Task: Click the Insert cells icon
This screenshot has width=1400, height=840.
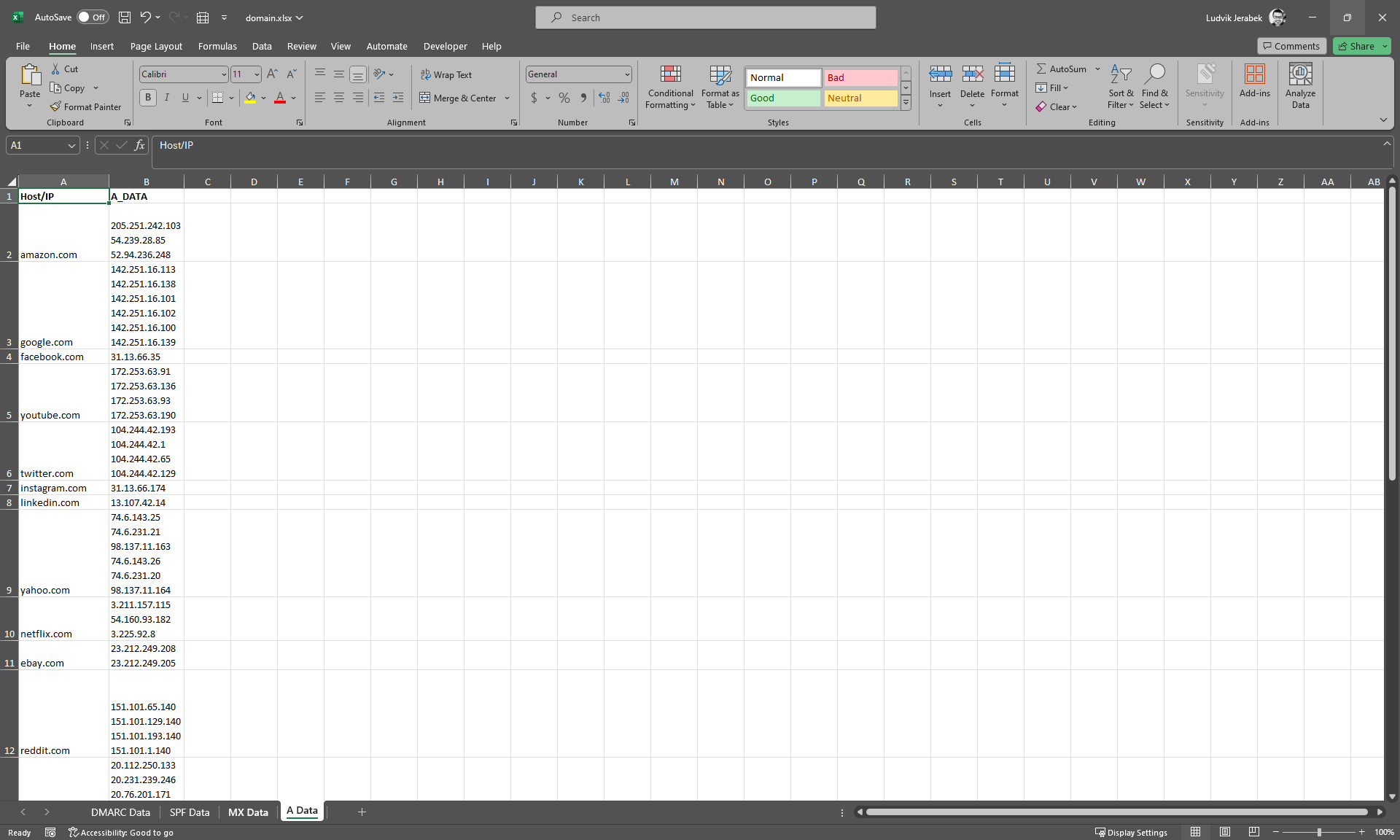Action: click(940, 74)
